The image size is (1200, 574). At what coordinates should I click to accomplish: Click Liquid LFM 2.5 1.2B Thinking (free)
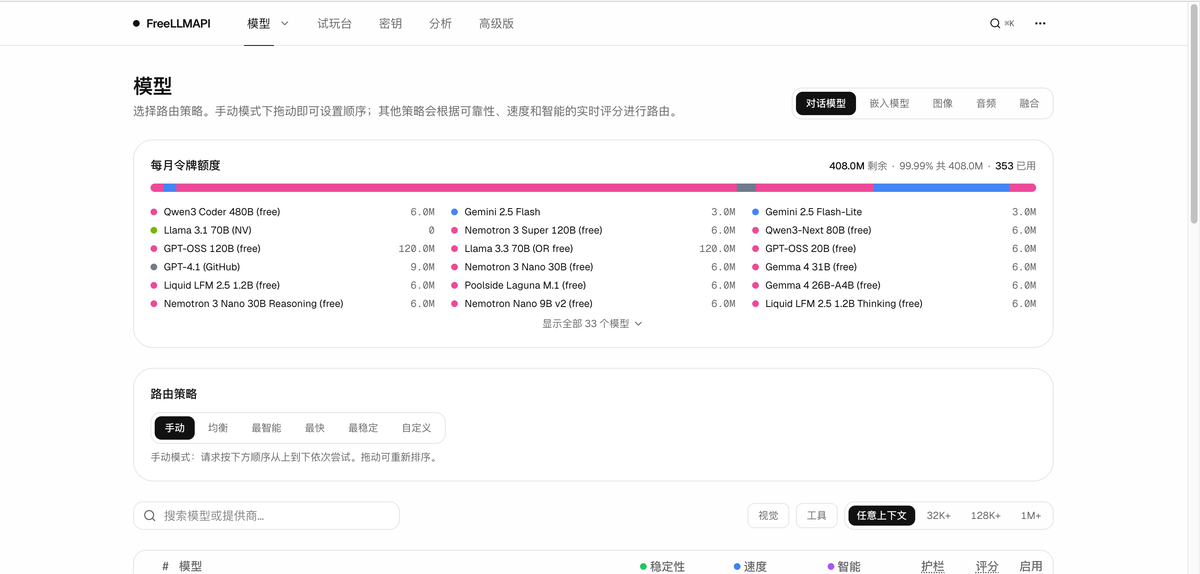click(x=894, y=304)
